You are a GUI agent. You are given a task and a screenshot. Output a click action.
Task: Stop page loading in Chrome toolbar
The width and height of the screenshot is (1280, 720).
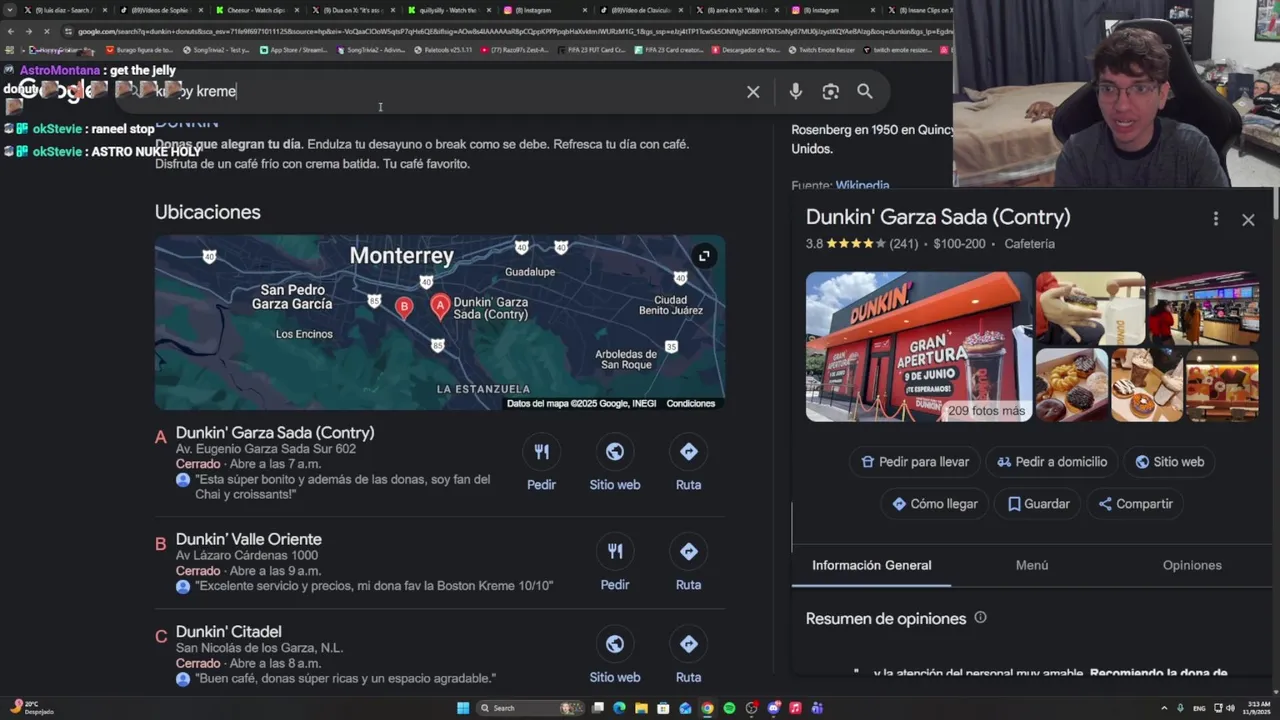point(46,32)
